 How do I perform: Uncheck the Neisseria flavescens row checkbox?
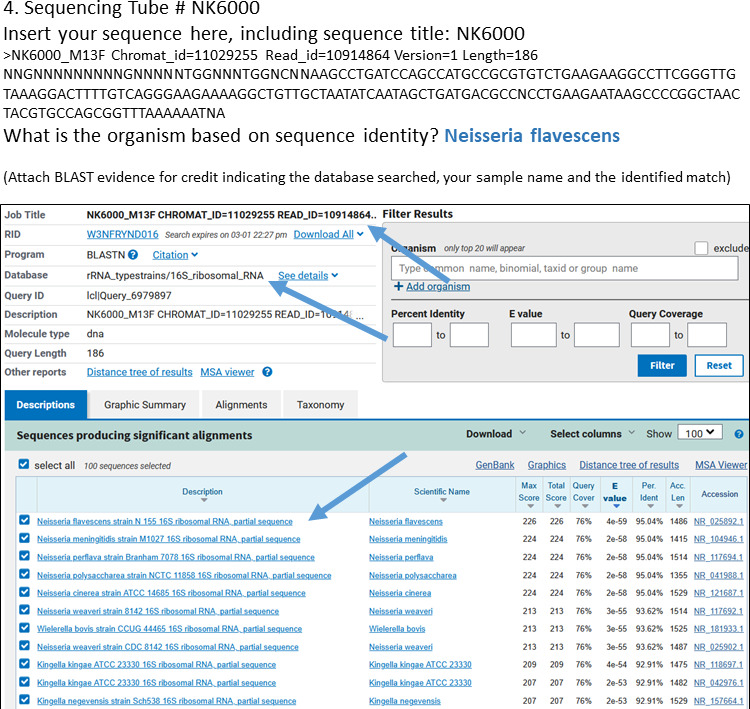[x=25, y=522]
